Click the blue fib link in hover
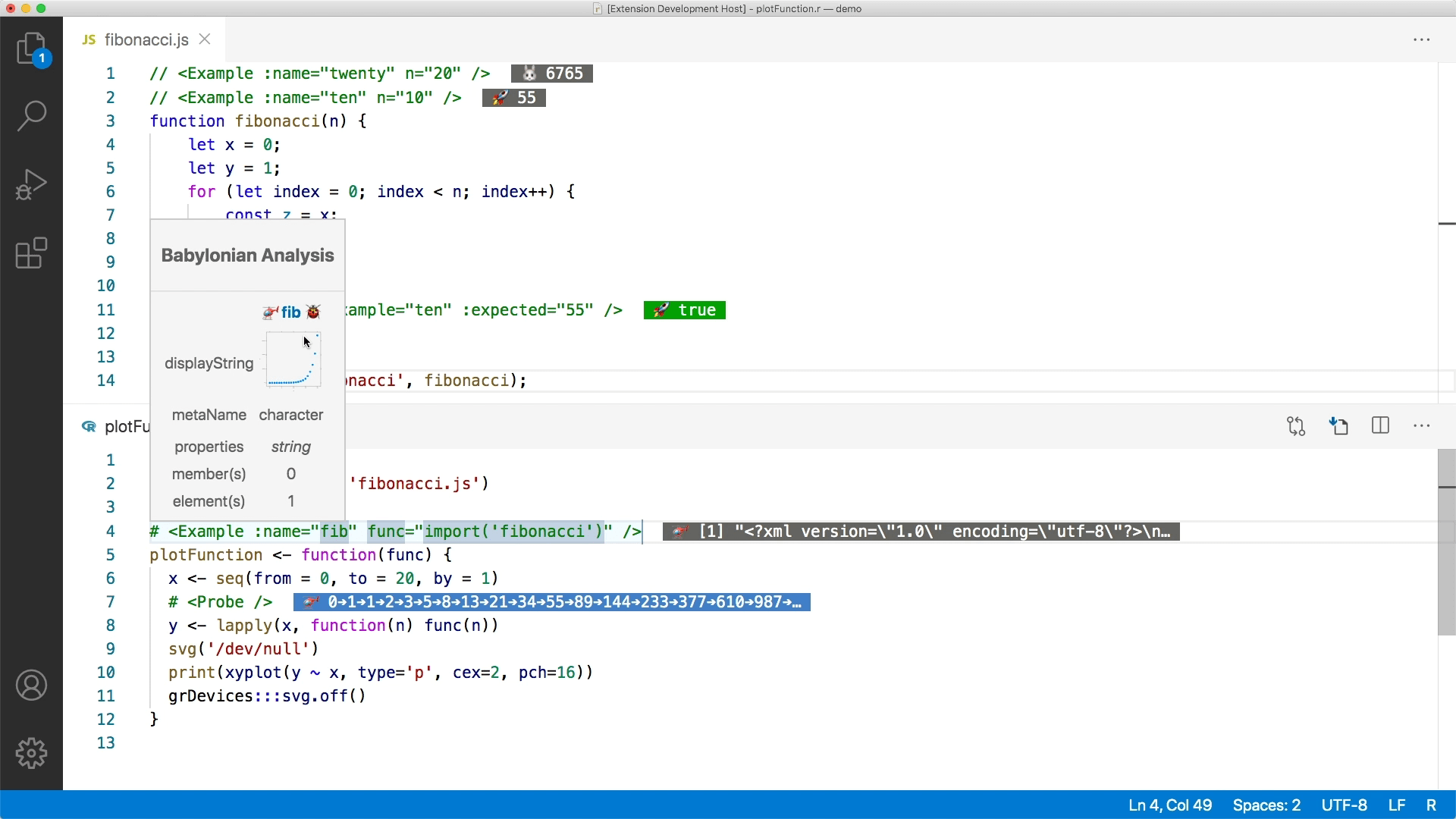1456x819 pixels. [x=290, y=312]
